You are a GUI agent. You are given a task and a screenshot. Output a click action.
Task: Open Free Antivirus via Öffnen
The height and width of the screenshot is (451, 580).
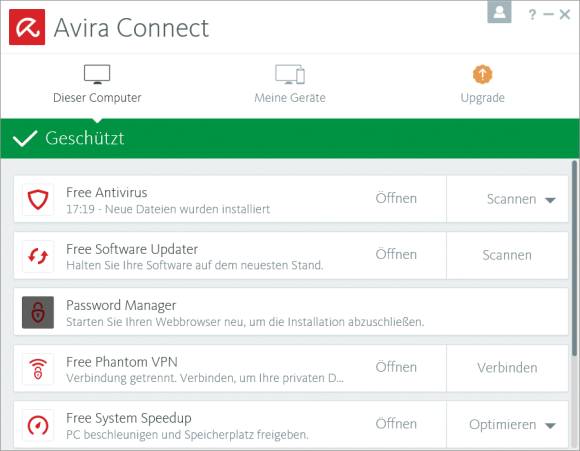pos(396,198)
